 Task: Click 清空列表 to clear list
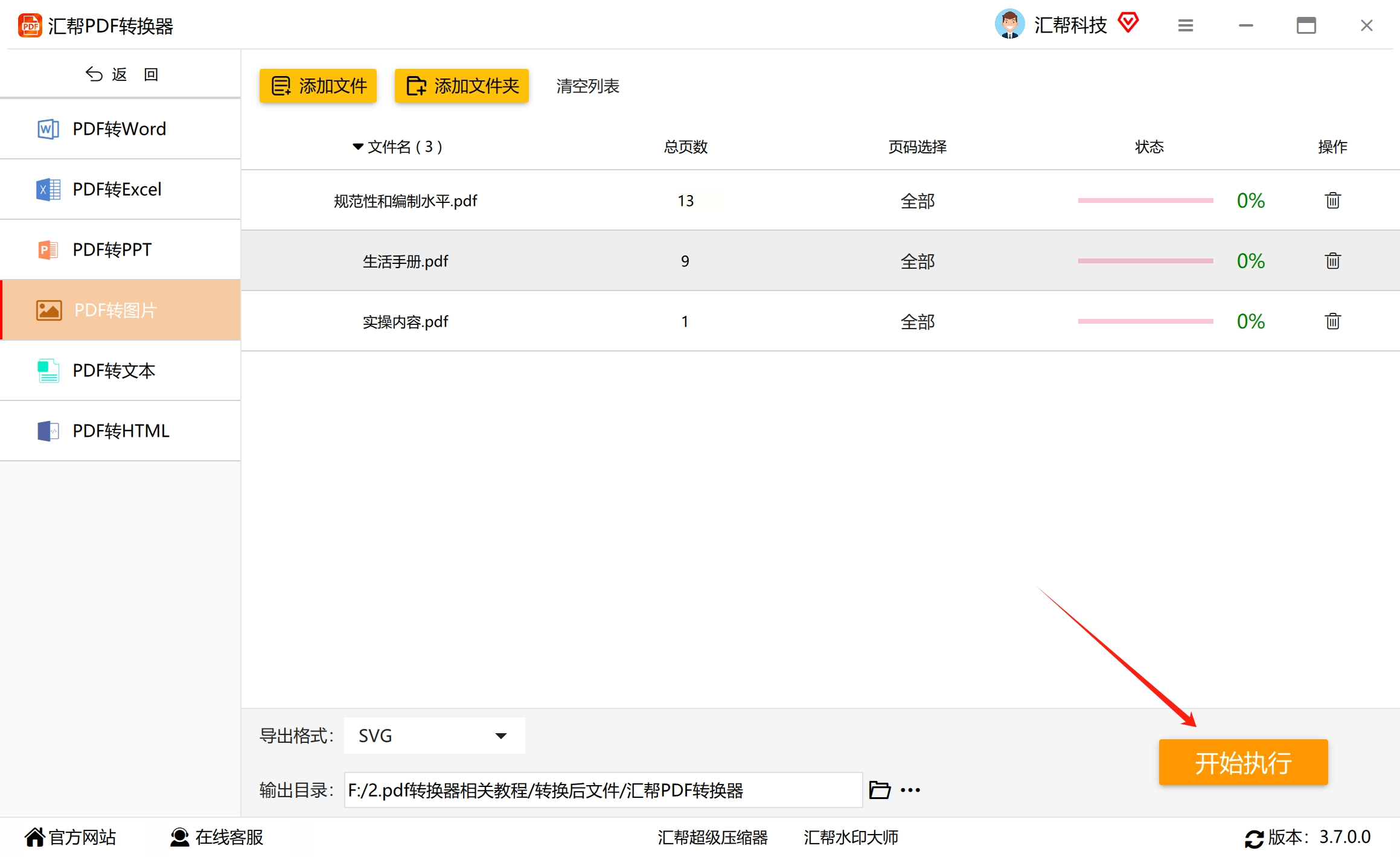(x=587, y=86)
